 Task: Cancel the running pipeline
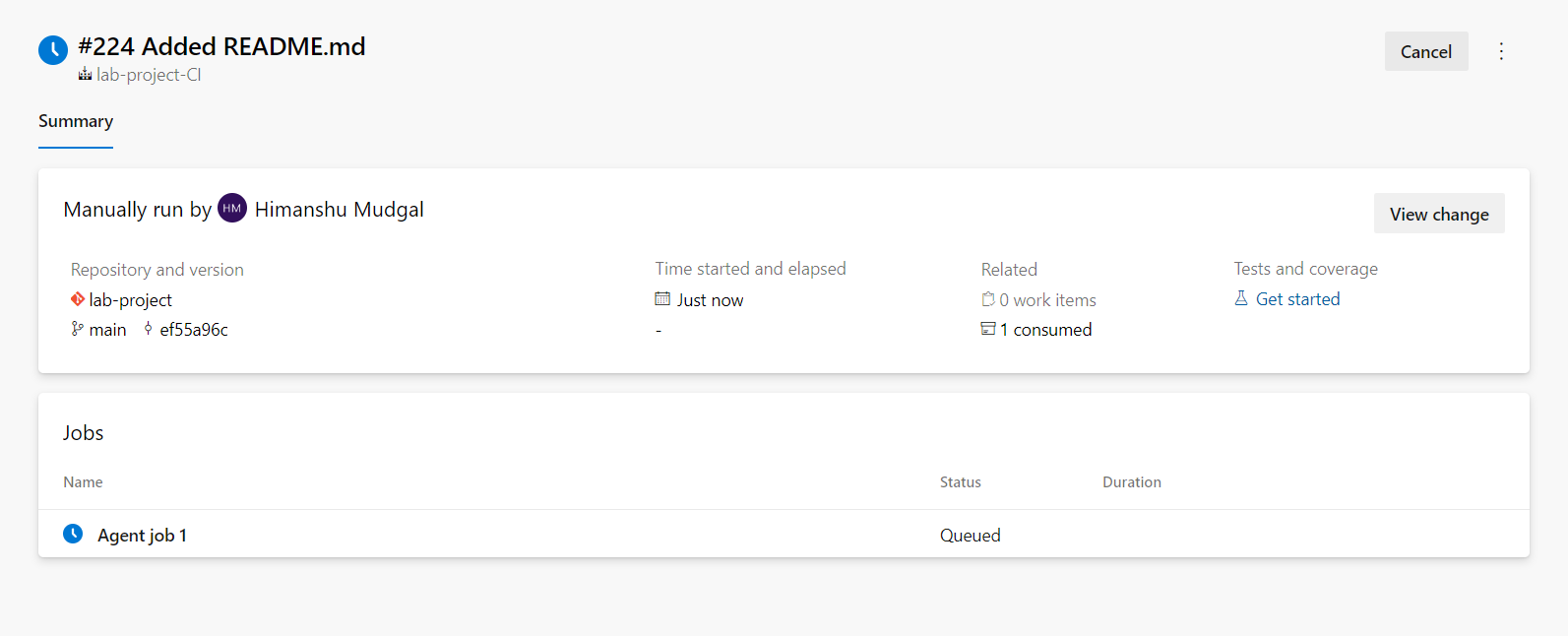tap(1426, 51)
